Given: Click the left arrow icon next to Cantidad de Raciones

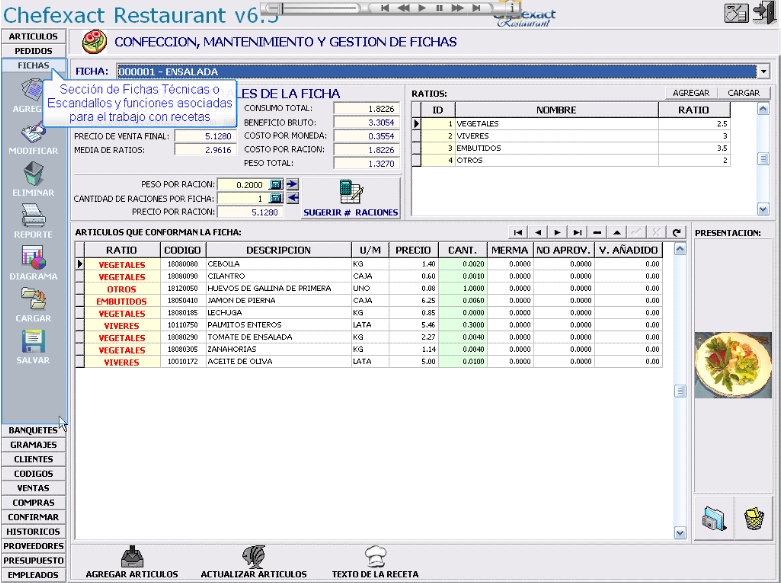Looking at the screenshot, I should [292, 198].
